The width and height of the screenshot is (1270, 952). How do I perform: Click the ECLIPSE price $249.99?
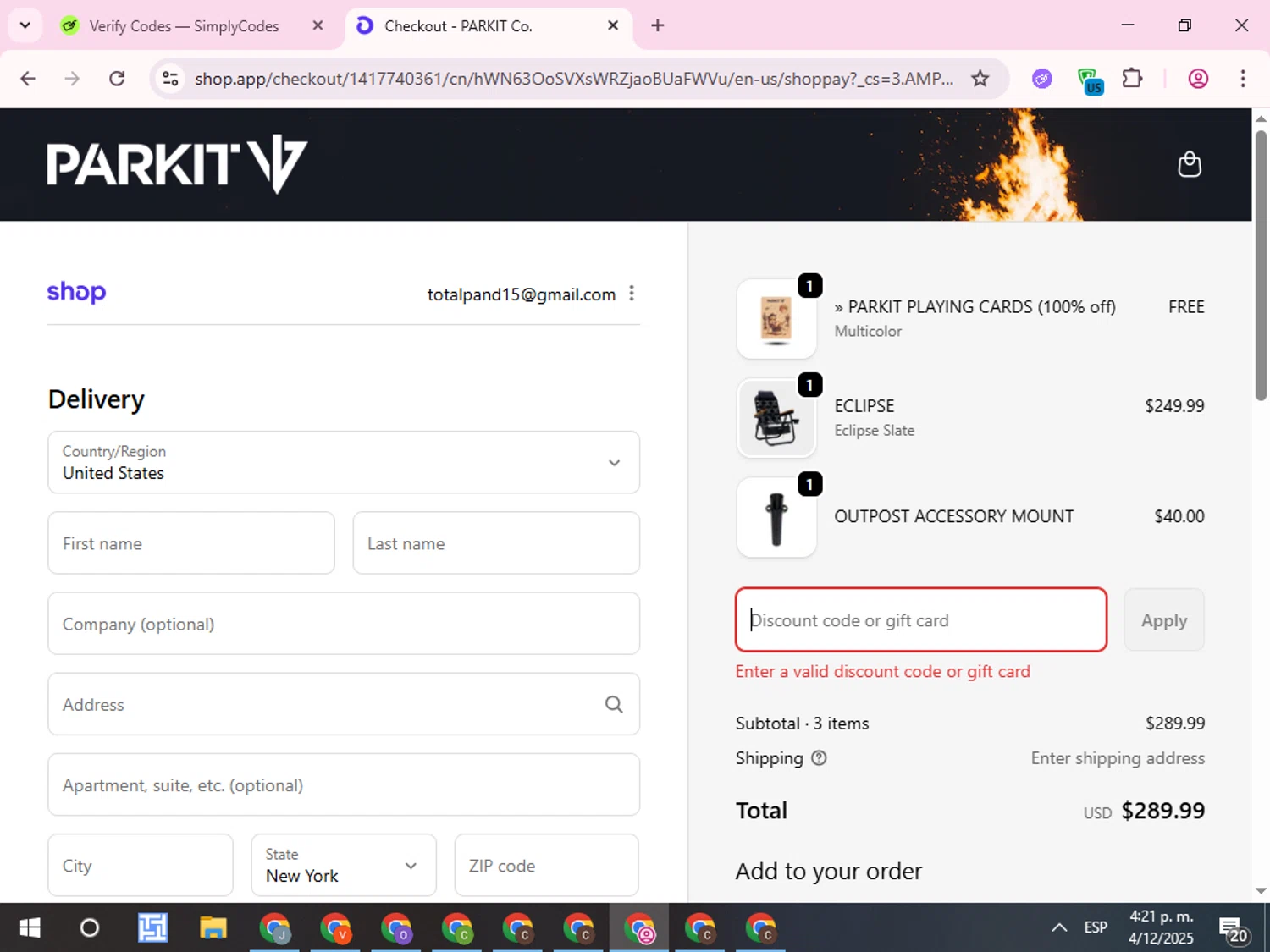[x=1174, y=406]
